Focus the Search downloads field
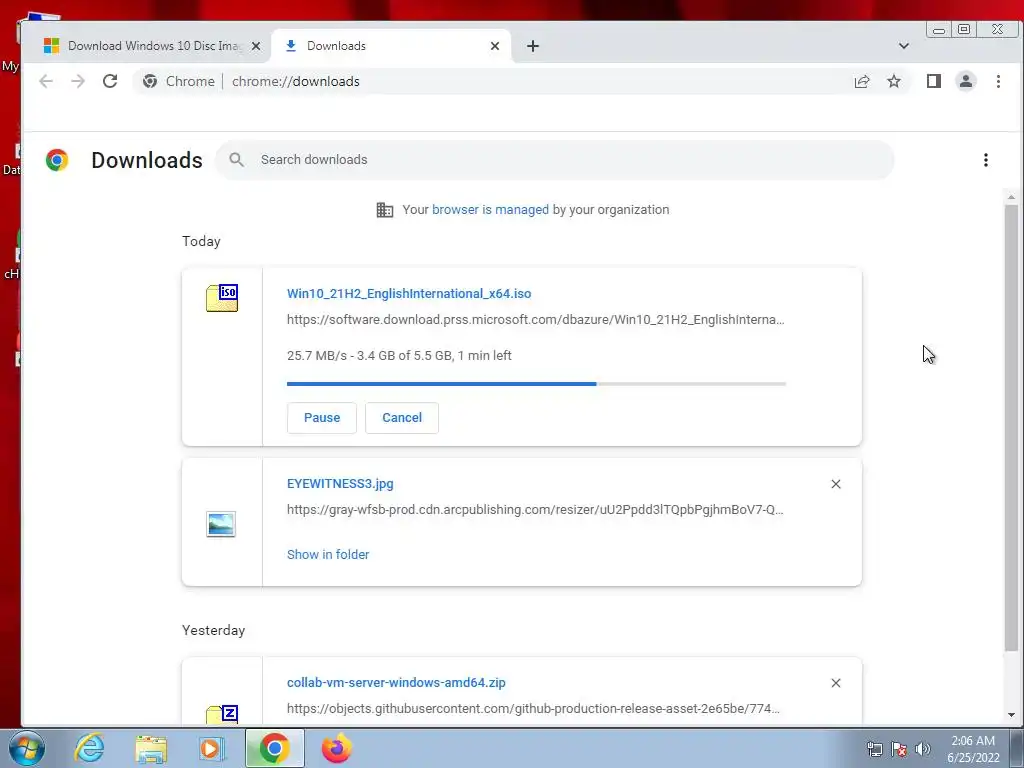This screenshot has width=1024, height=768. (554, 160)
